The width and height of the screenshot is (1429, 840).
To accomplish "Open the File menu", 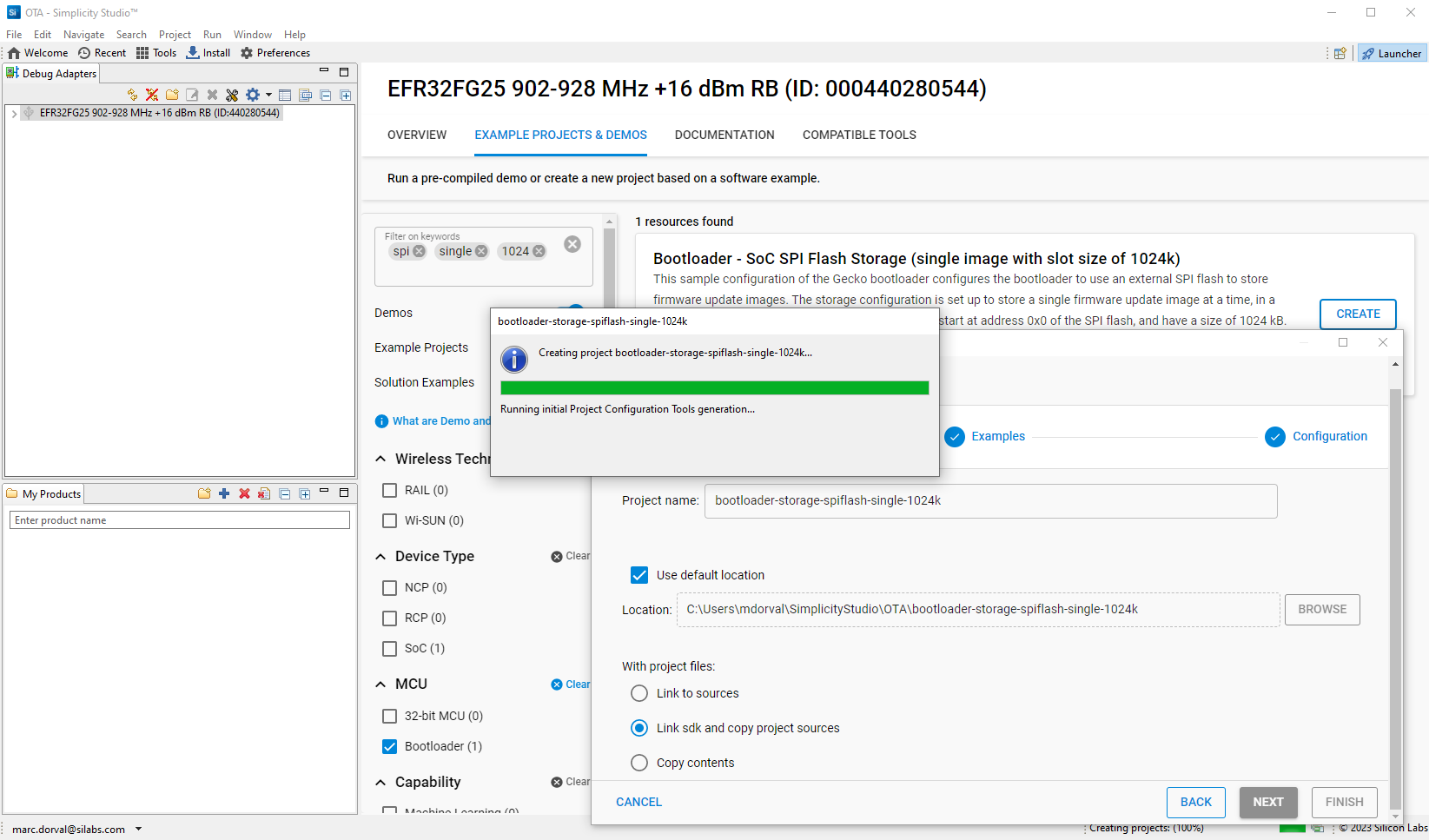I will (x=14, y=35).
